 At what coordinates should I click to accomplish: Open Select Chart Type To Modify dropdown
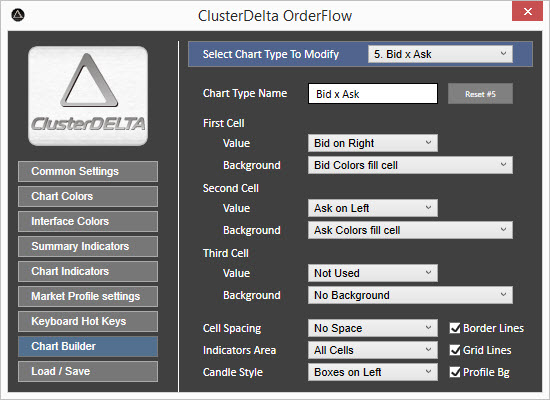pyautogui.click(x=440, y=54)
